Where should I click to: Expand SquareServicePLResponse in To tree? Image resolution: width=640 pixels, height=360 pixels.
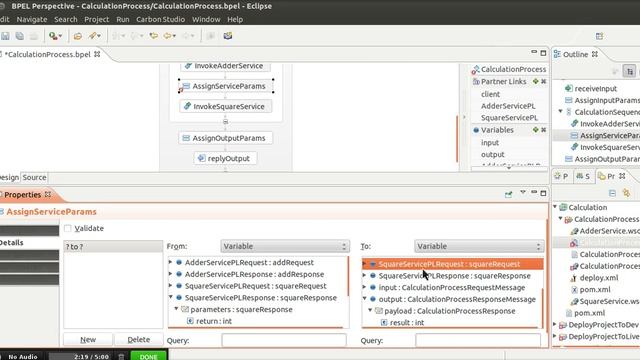(364, 276)
